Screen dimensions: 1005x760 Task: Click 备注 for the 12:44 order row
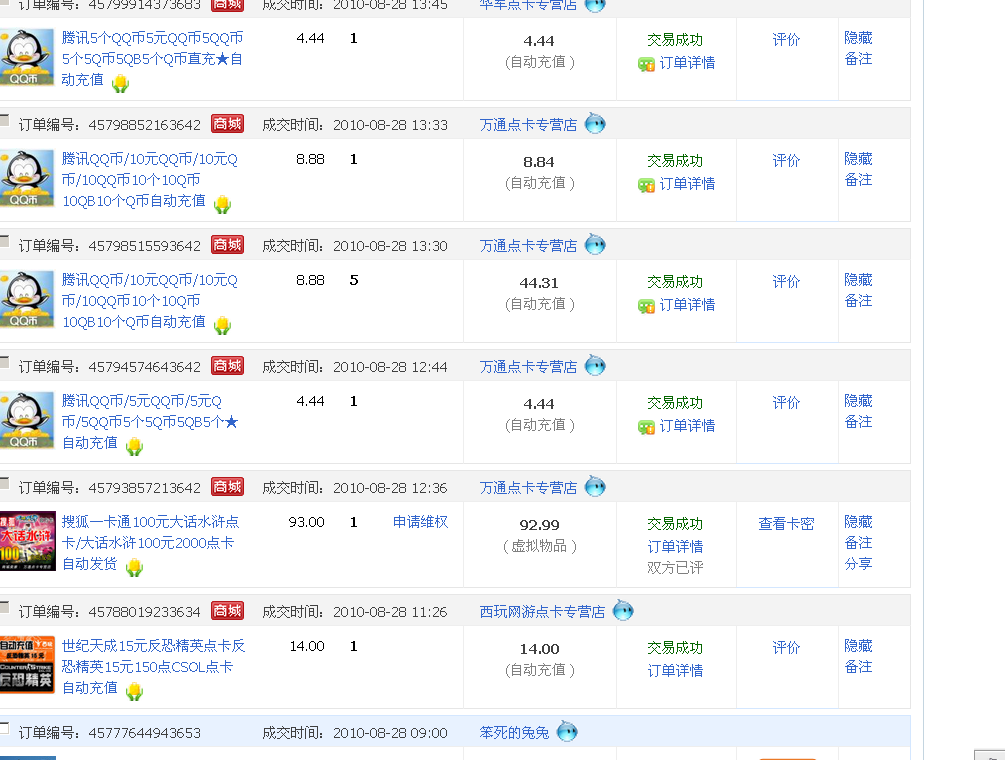coord(858,422)
